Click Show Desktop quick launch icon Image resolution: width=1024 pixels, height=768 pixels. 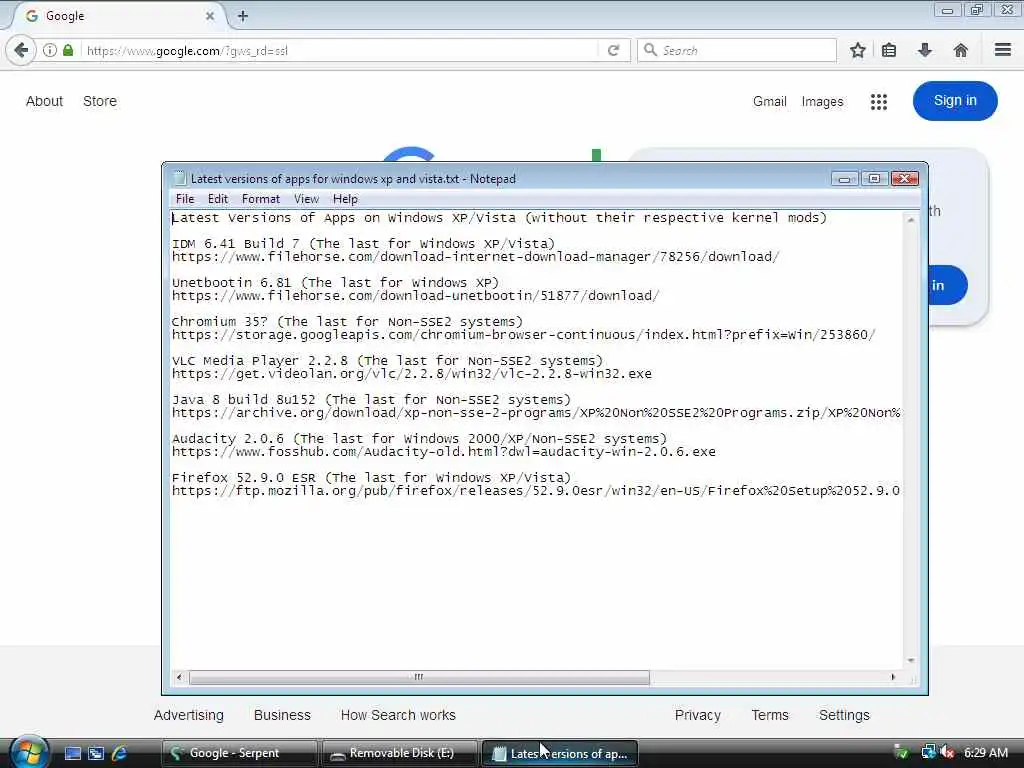coord(73,753)
